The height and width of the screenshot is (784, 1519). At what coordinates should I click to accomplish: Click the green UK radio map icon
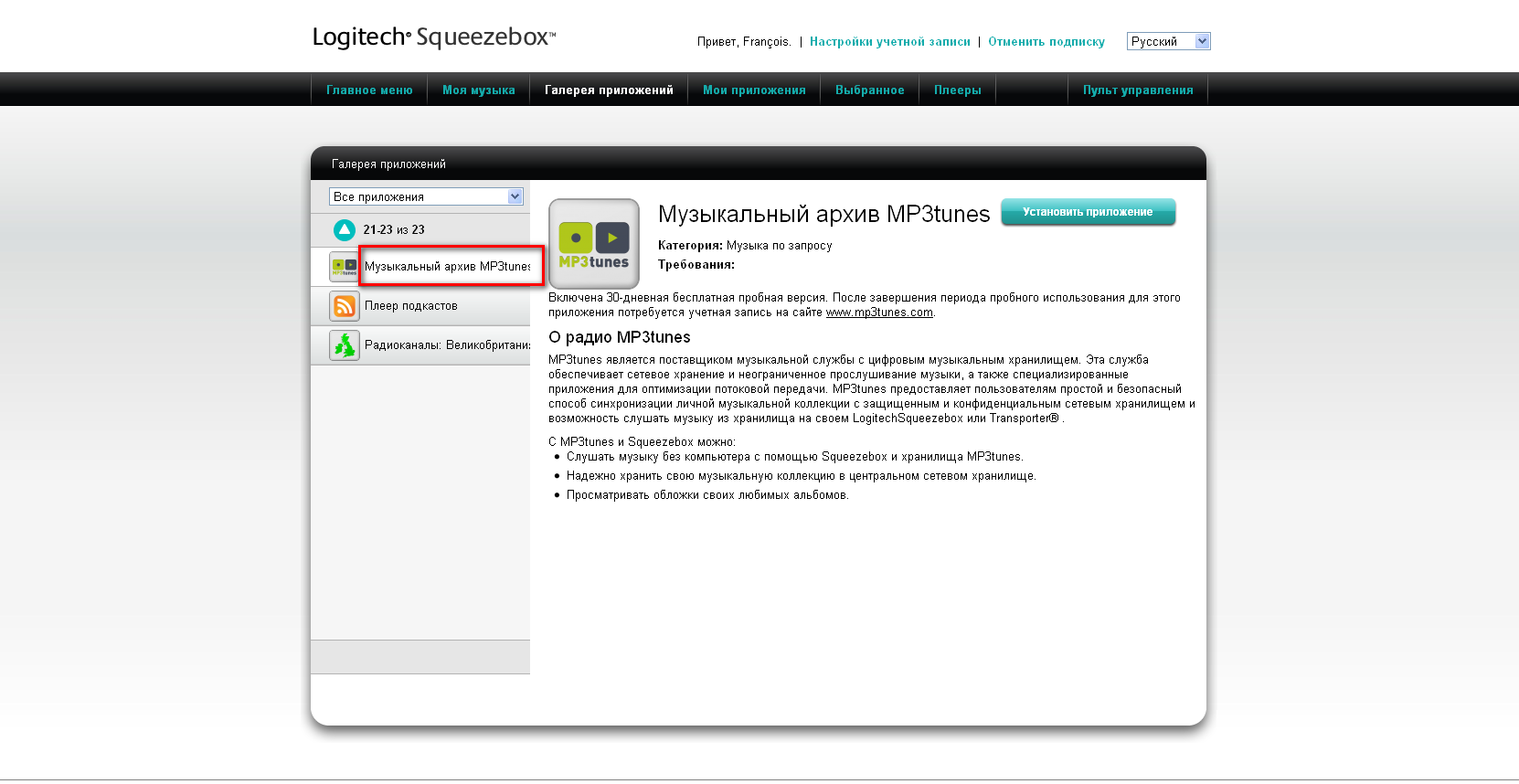[x=345, y=345]
